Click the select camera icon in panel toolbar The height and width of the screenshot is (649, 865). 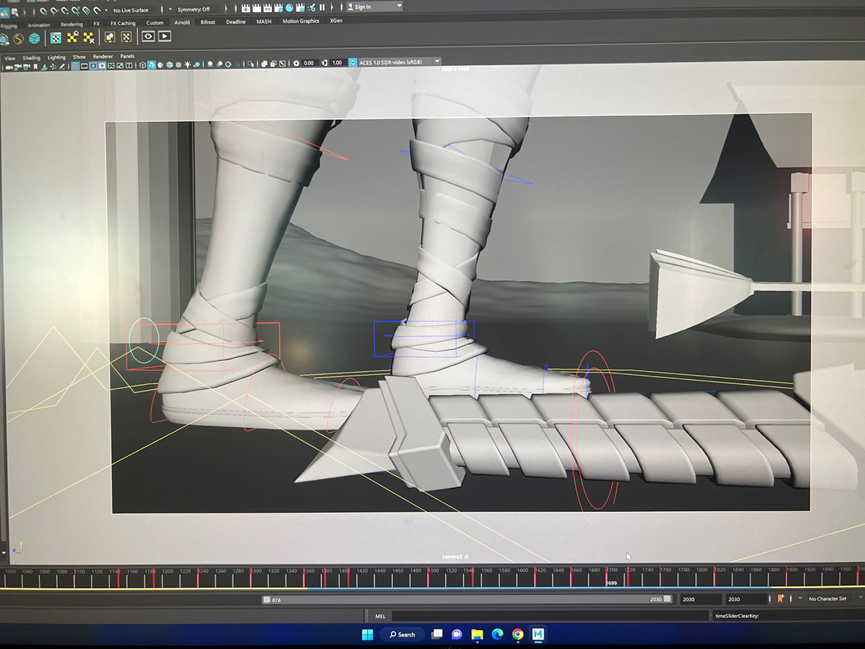pos(9,67)
